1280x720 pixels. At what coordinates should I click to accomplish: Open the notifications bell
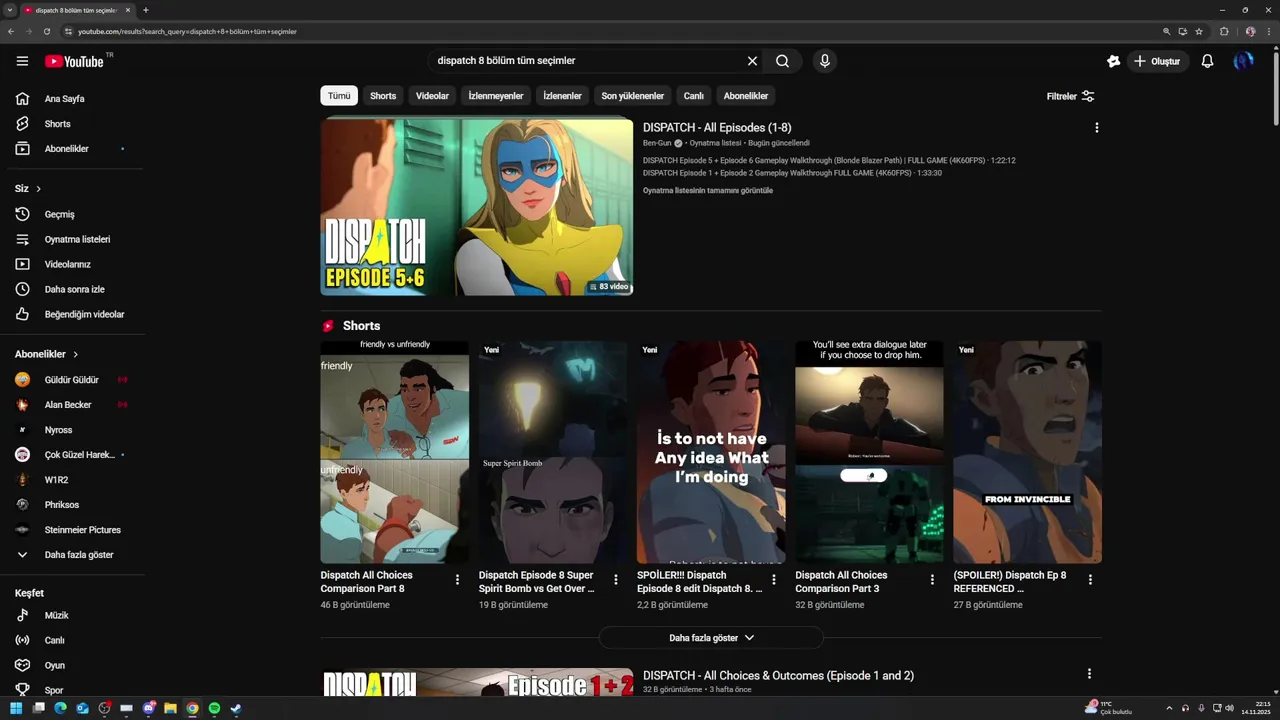coord(1207,61)
